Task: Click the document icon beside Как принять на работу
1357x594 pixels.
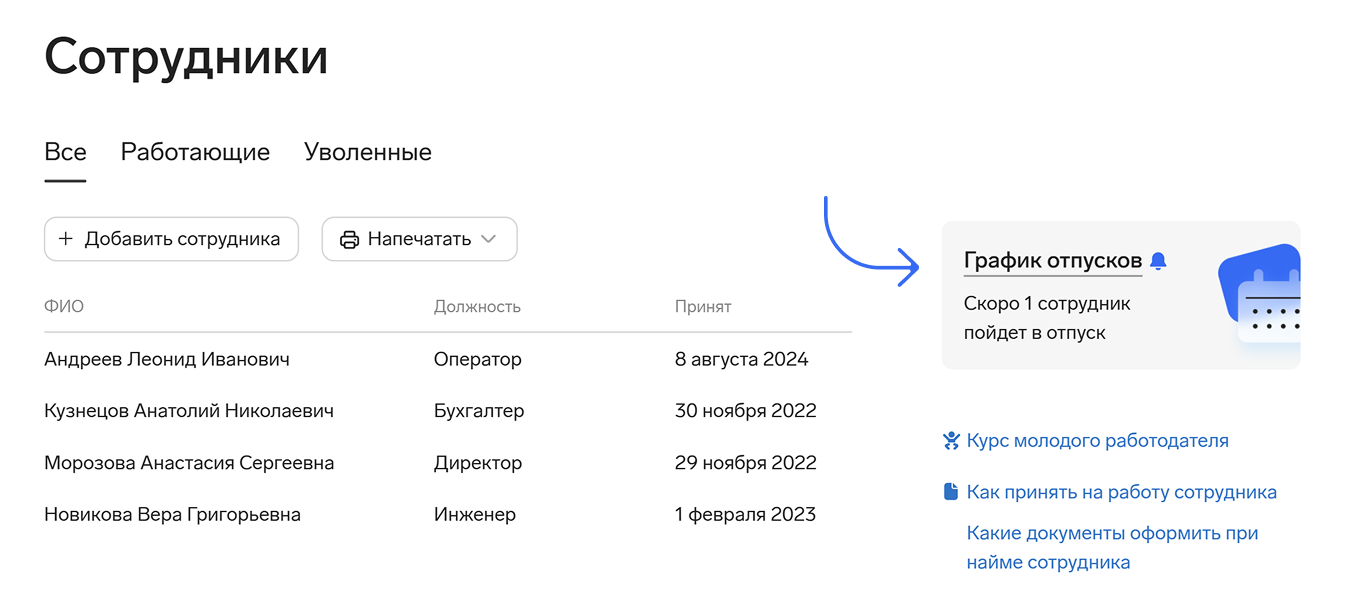Action: (x=951, y=492)
